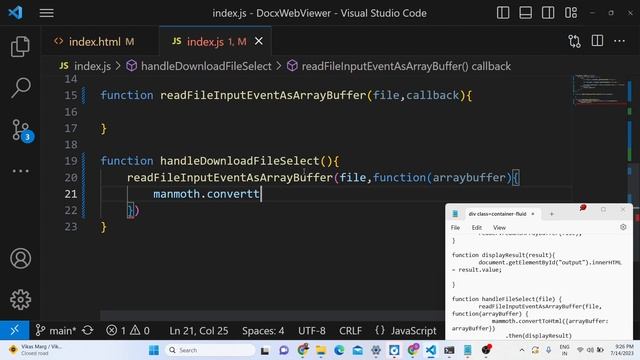The image size is (640, 360).
Task: Select encoding UTF-8 in status bar
Action: 312,331
